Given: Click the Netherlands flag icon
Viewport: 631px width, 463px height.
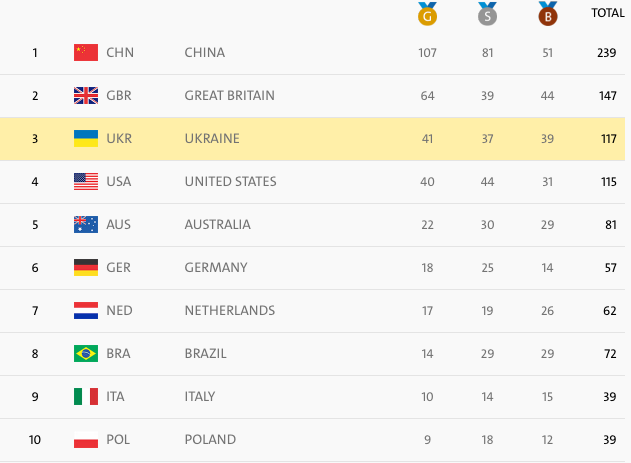Looking at the screenshot, I should point(86,311).
